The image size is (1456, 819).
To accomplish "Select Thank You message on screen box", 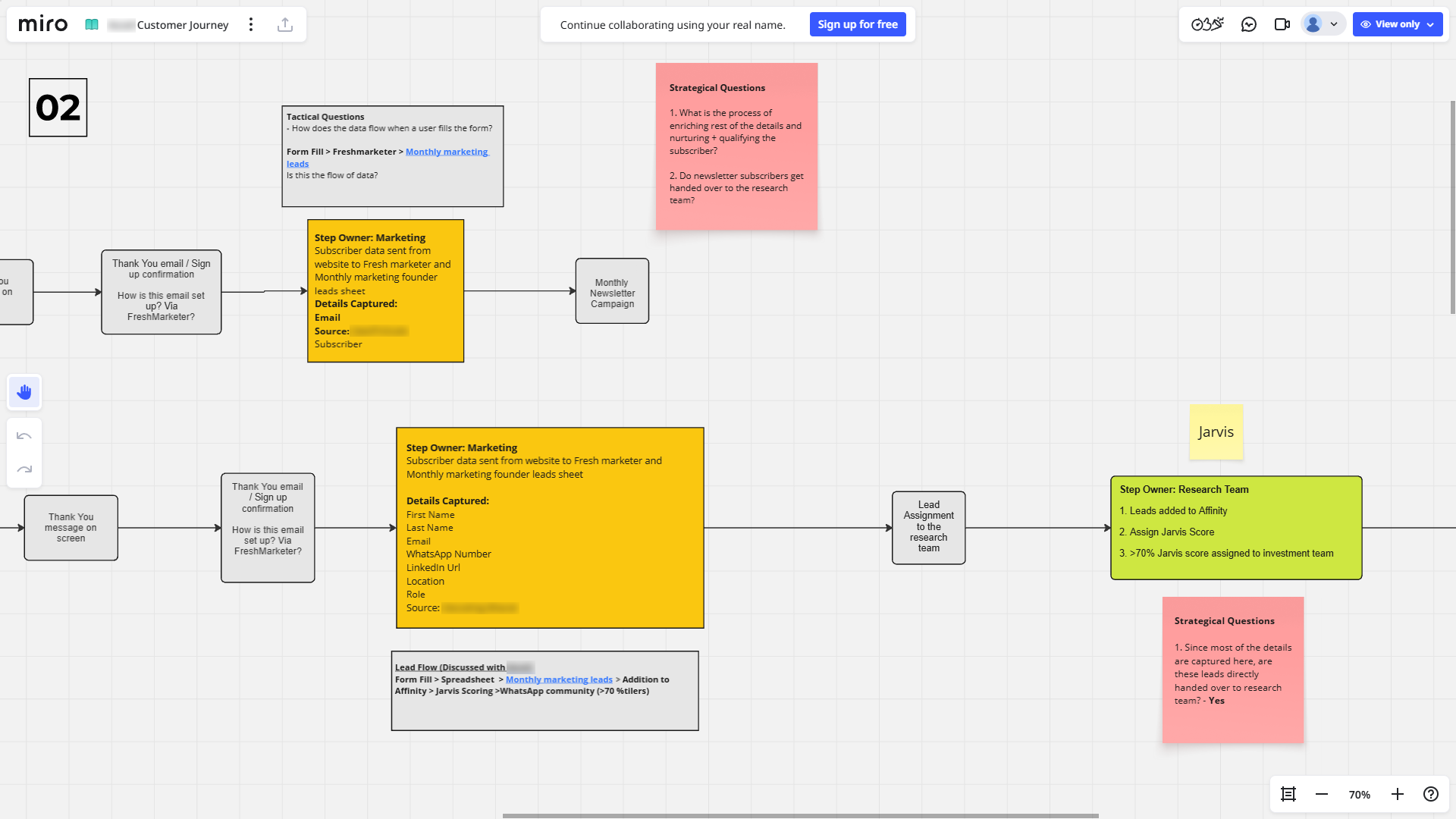I will tap(71, 528).
